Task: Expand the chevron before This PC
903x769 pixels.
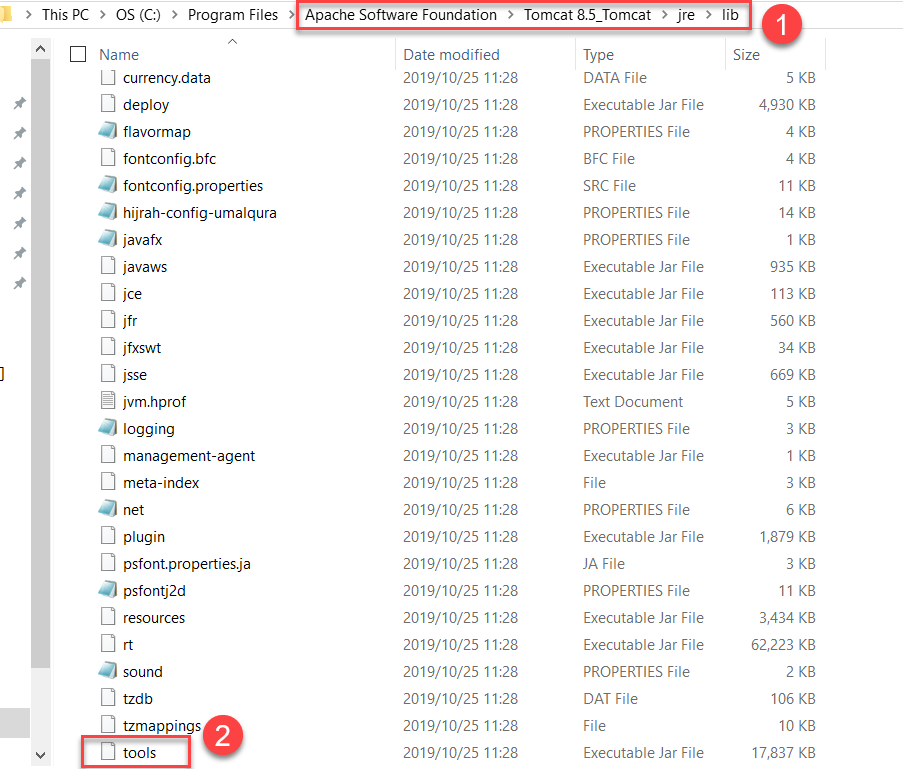Action: point(28,14)
